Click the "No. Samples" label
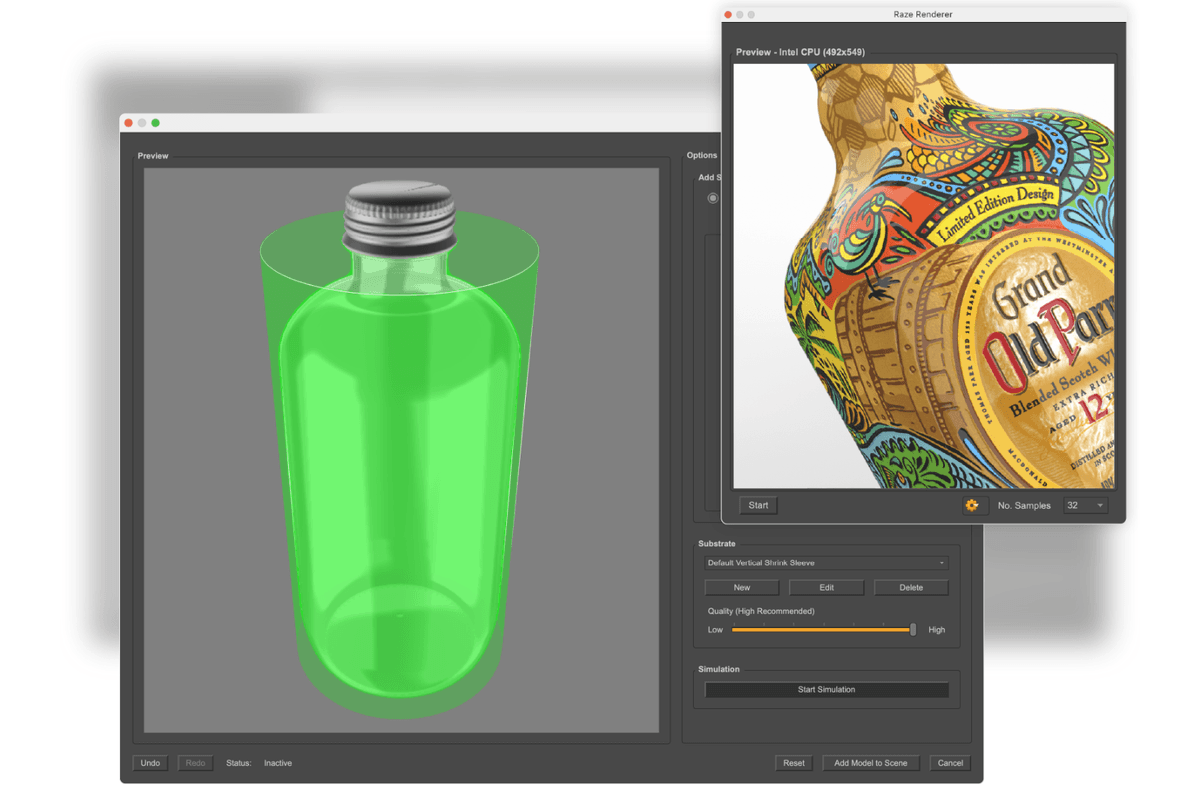1200x800 pixels. pyautogui.click(x=1024, y=505)
